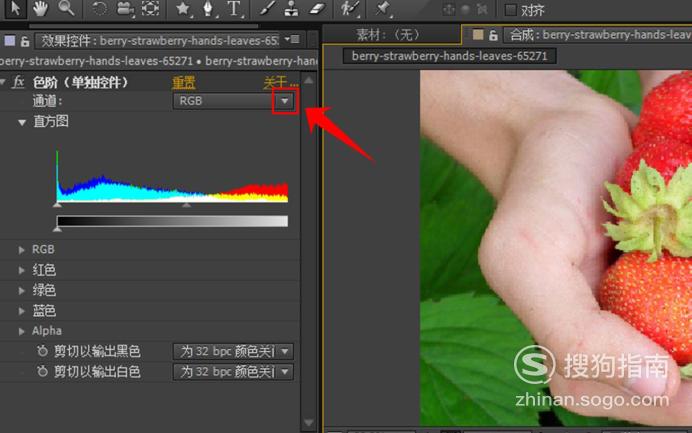
Task: Toggle lock on the Effect Controls panel
Action: (x=25, y=41)
